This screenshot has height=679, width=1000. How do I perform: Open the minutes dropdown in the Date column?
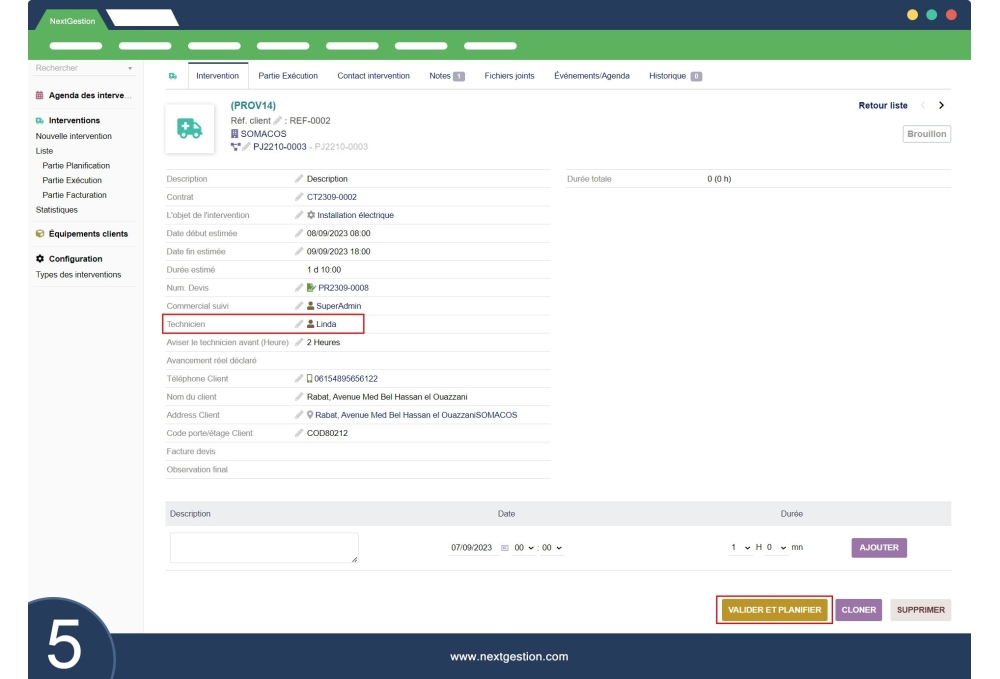(x=552, y=547)
